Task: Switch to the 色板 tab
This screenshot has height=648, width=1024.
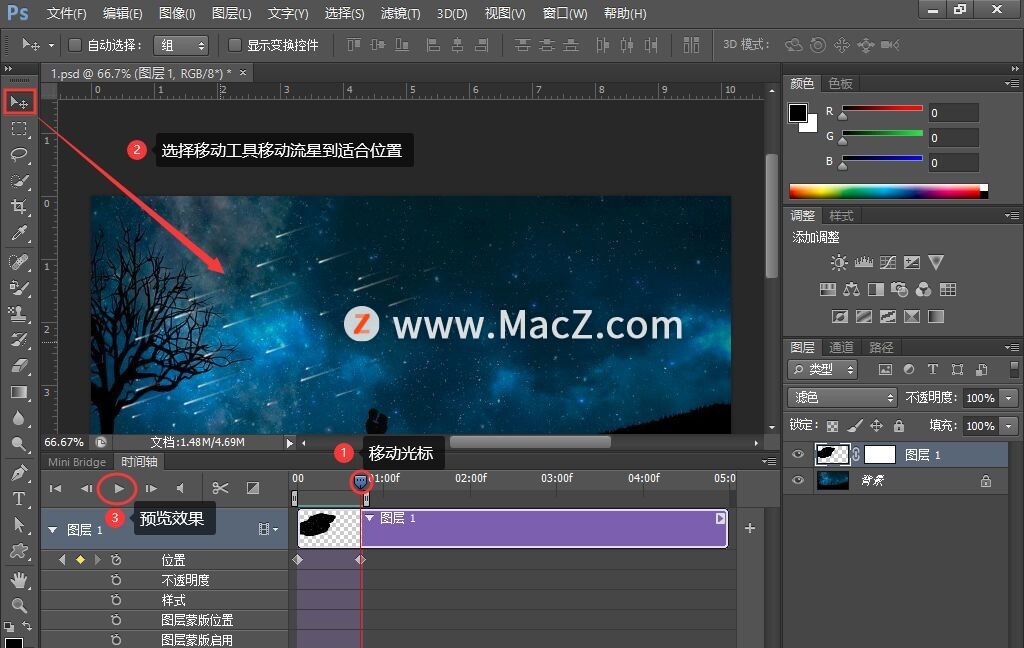Action: click(x=840, y=84)
